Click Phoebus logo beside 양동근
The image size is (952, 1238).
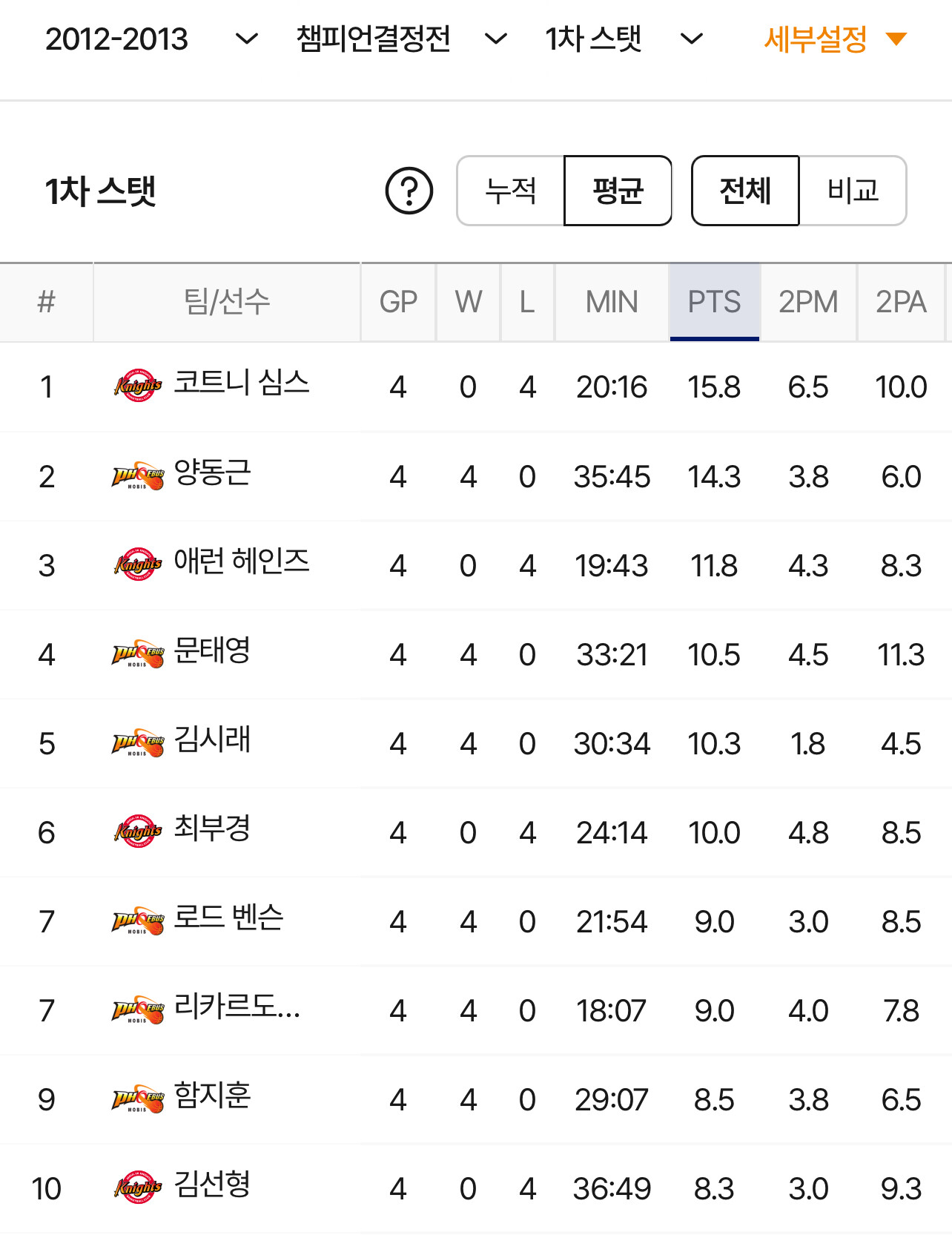click(x=138, y=475)
